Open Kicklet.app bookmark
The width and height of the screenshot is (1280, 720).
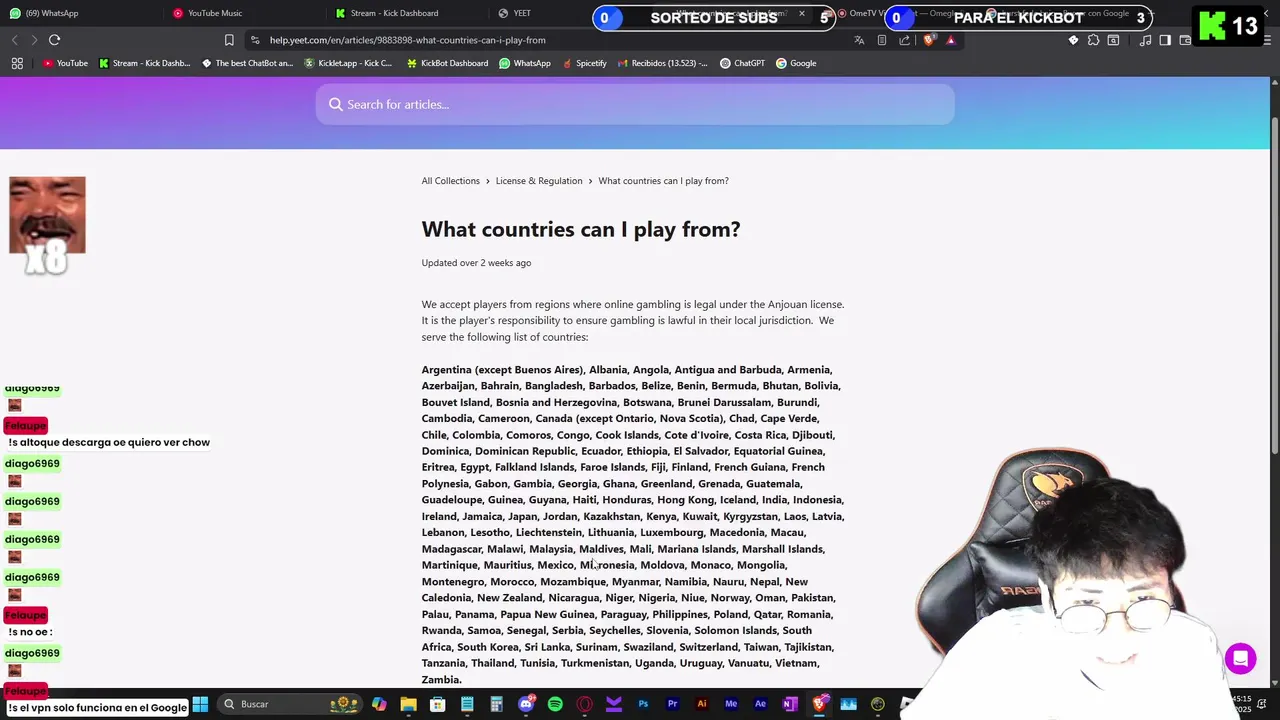[348, 63]
